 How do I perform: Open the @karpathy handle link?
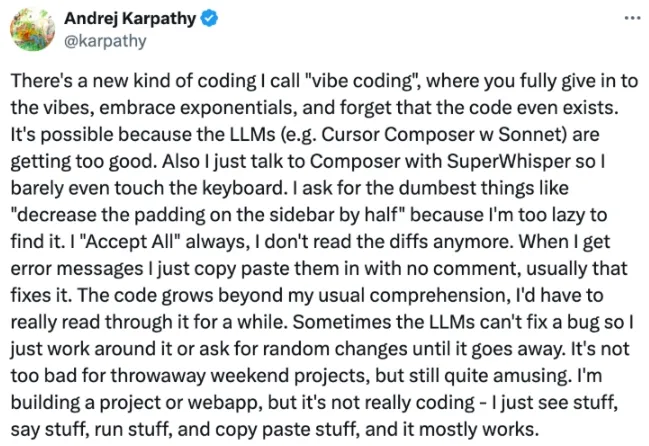tap(105, 41)
